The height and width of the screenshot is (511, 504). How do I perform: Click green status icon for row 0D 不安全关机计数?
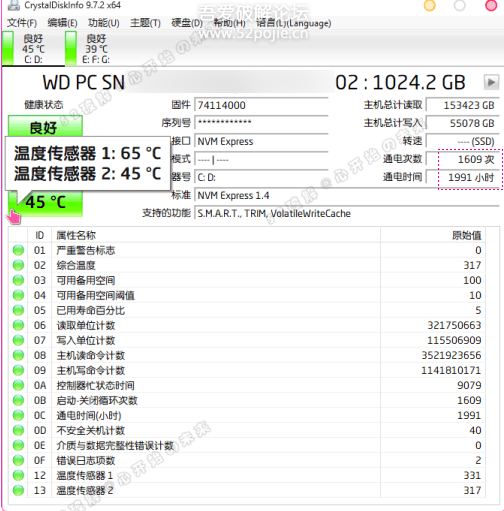click(x=18, y=430)
